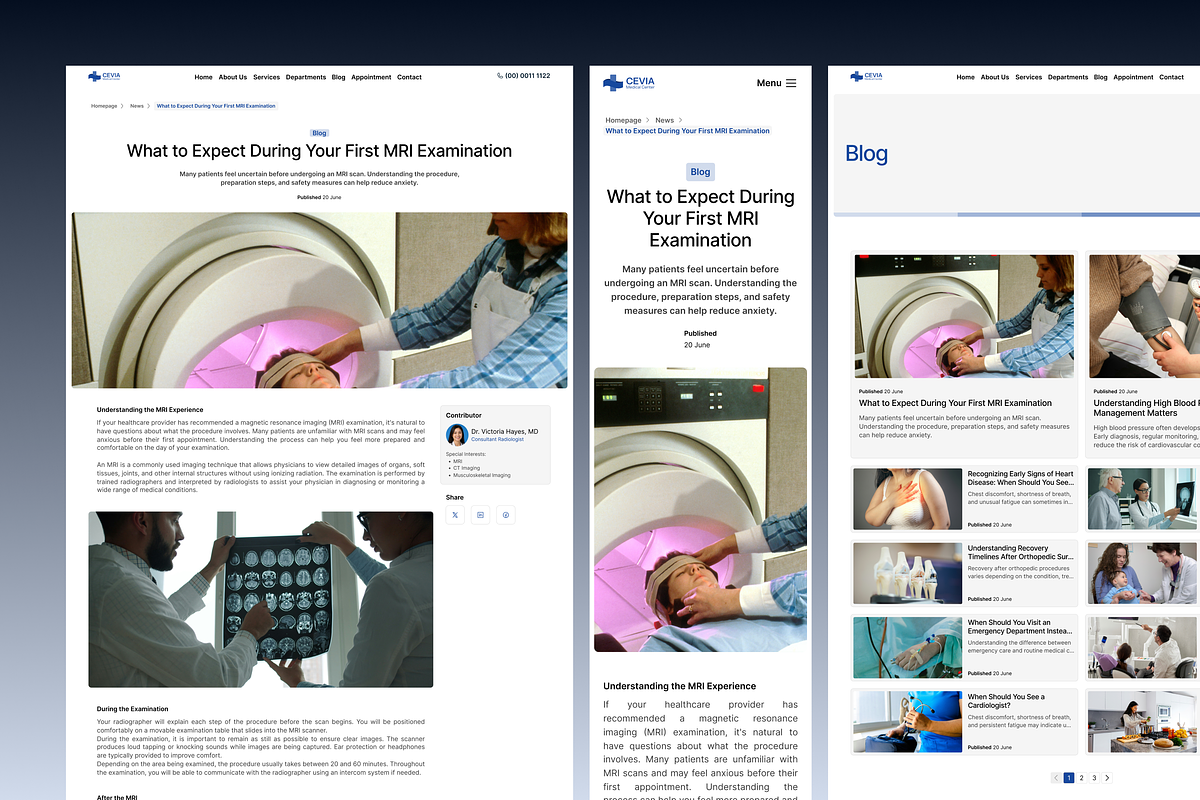
Task: Click the 'Understanding the MRI Experience' heading in desktop article
Action: 150,410
